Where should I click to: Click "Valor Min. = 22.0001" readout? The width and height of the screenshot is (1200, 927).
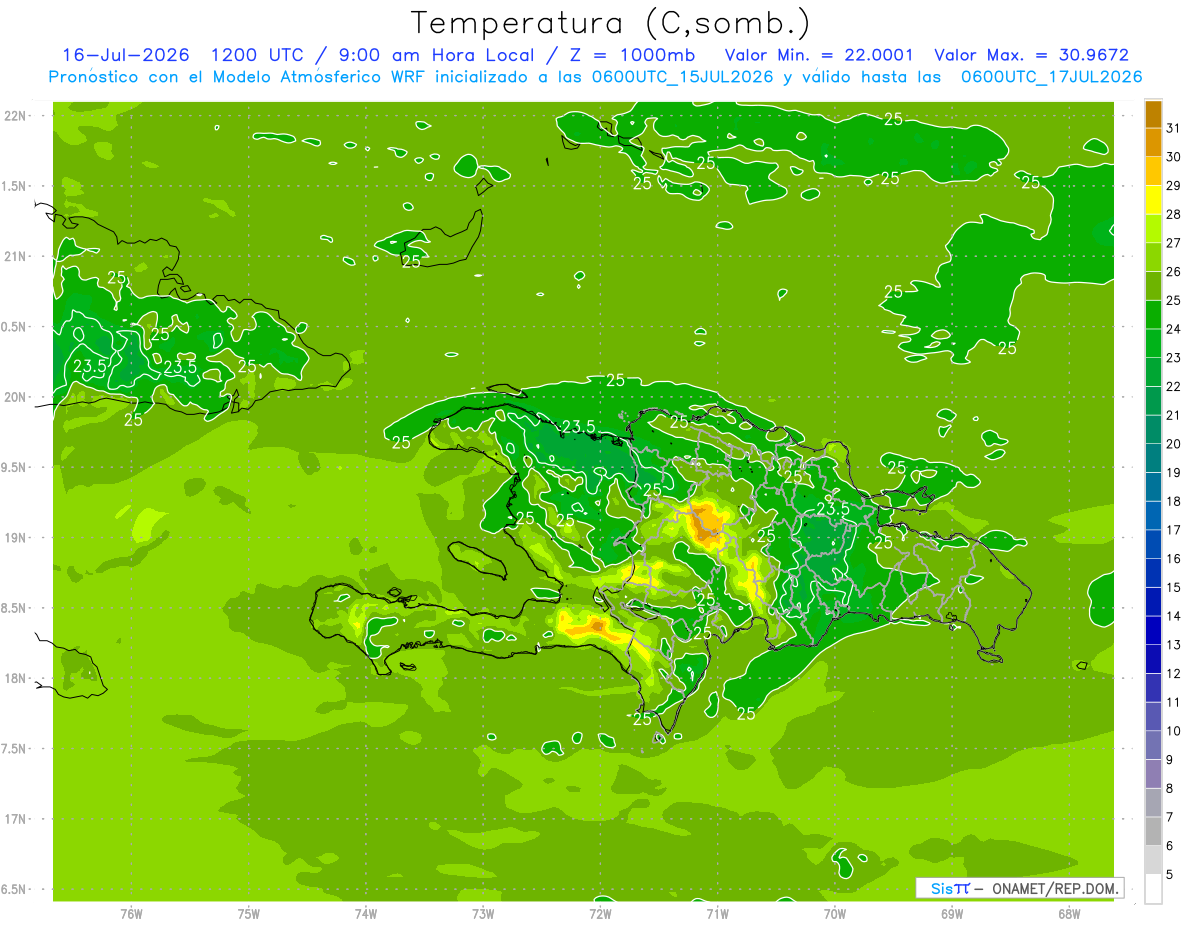818,55
